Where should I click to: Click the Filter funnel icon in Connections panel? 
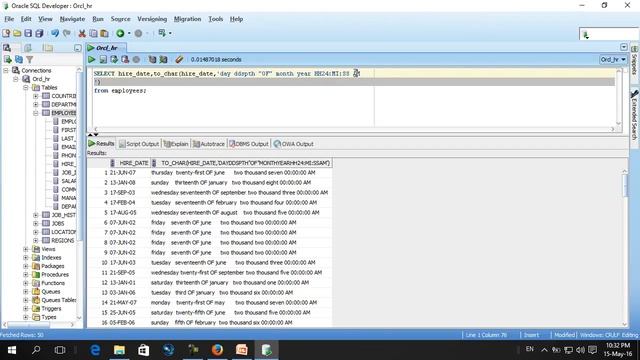pos(29,60)
